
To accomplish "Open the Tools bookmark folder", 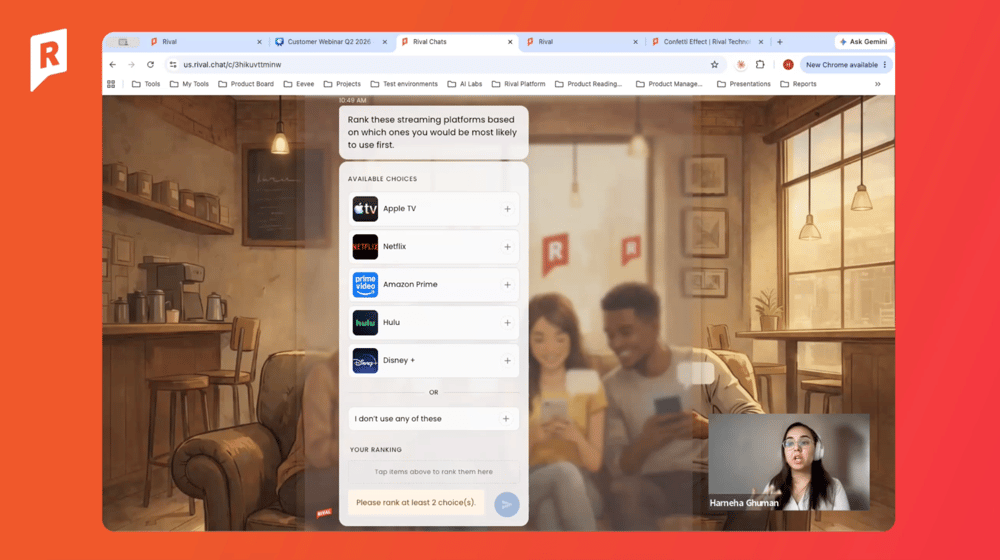I will (x=146, y=84).
